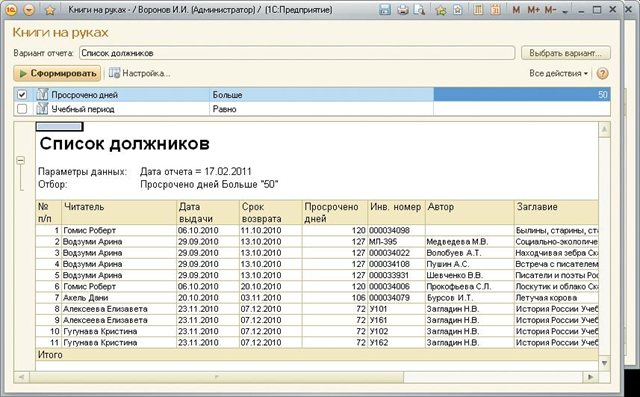Viewport: 640px width, 397px height.
Task: Click the 1C application logo icon
Action: coord(11,10)
